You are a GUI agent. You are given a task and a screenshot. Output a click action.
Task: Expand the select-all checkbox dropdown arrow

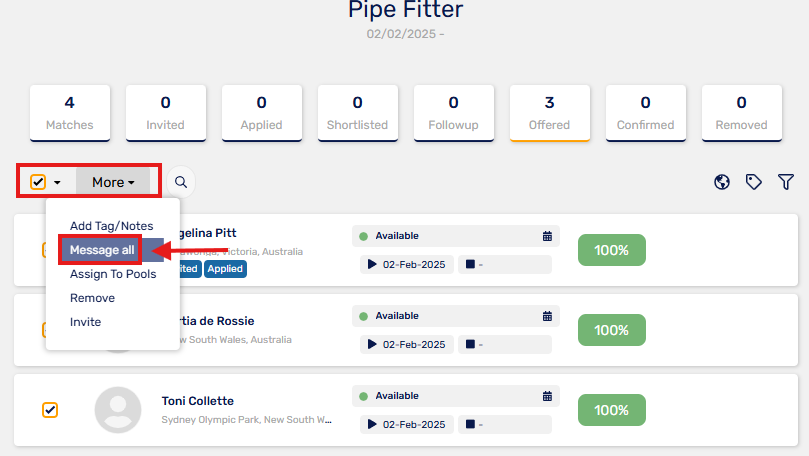click(57, 183)
